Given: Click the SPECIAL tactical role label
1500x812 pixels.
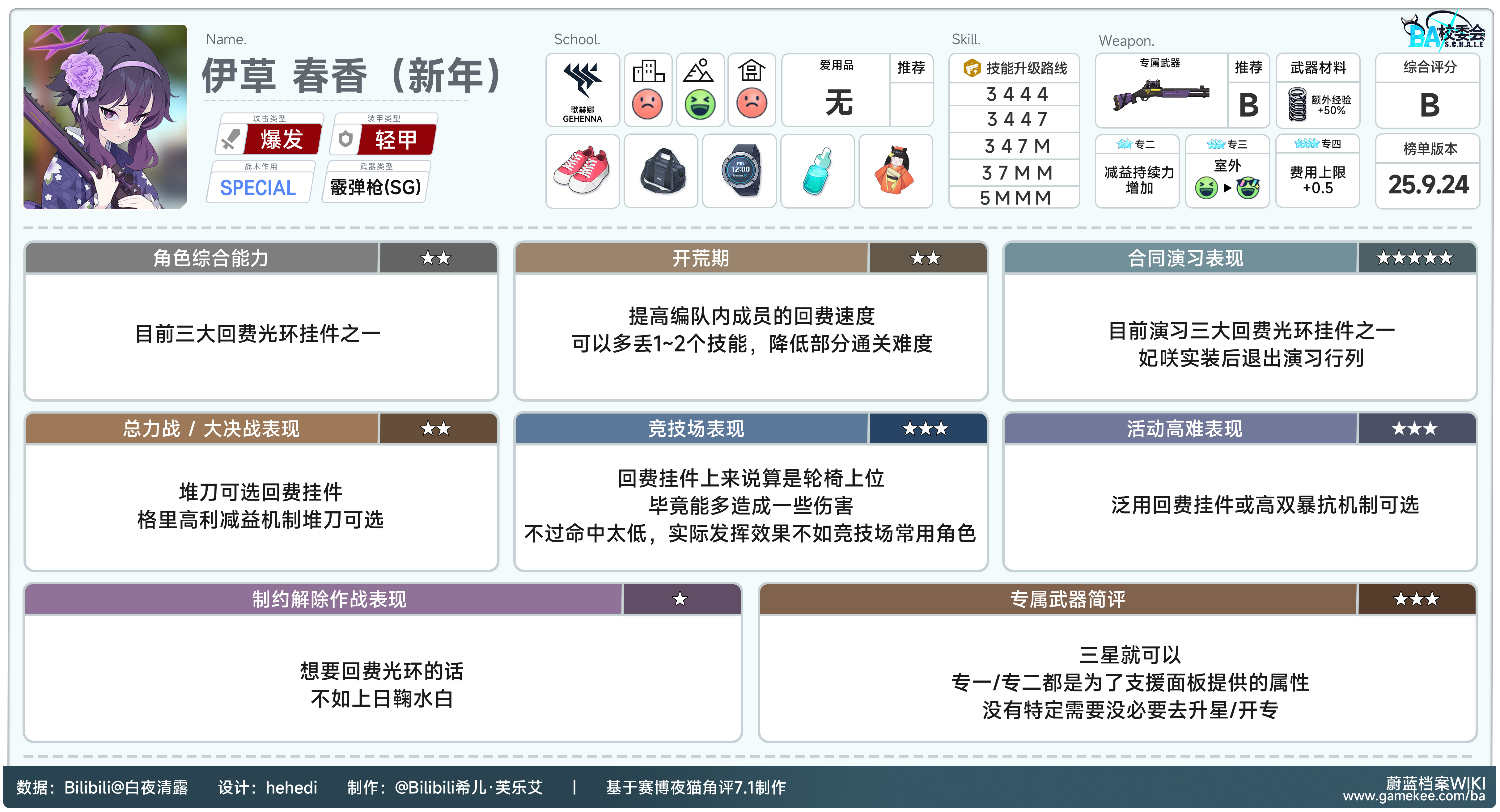Looking at the screenshot, I should tap(258, 188).
